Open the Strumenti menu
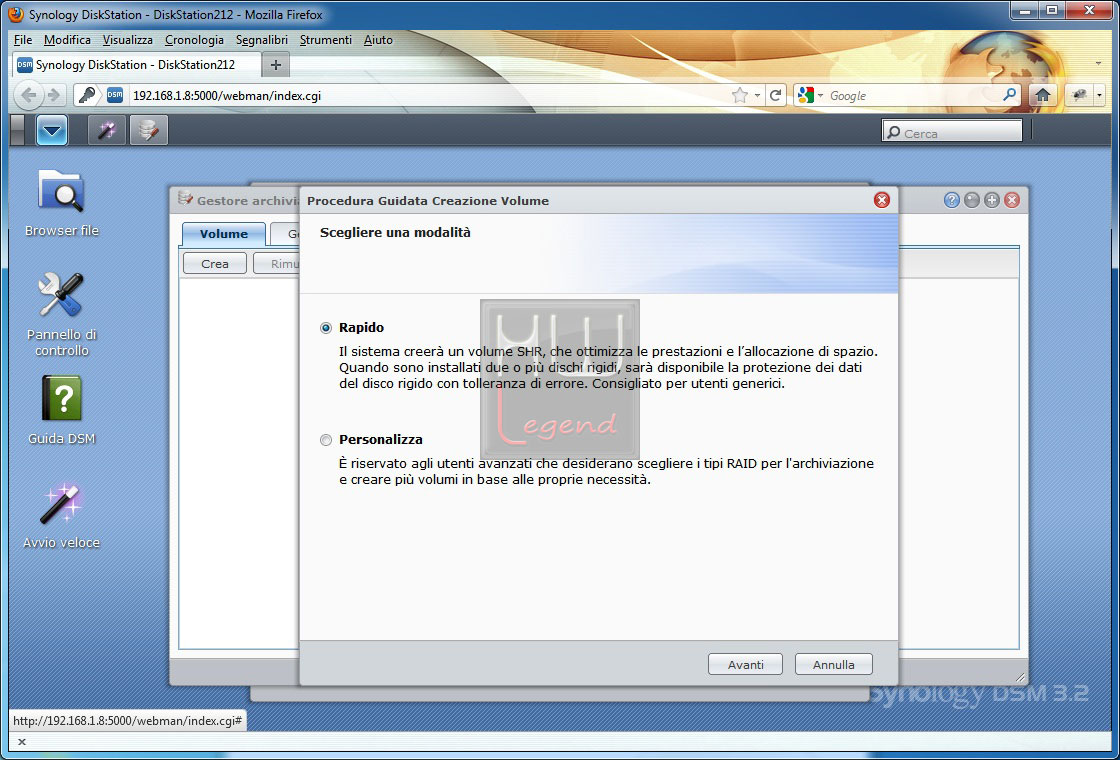This screenshot has width=1120, height=760. [x=326, y=40]
